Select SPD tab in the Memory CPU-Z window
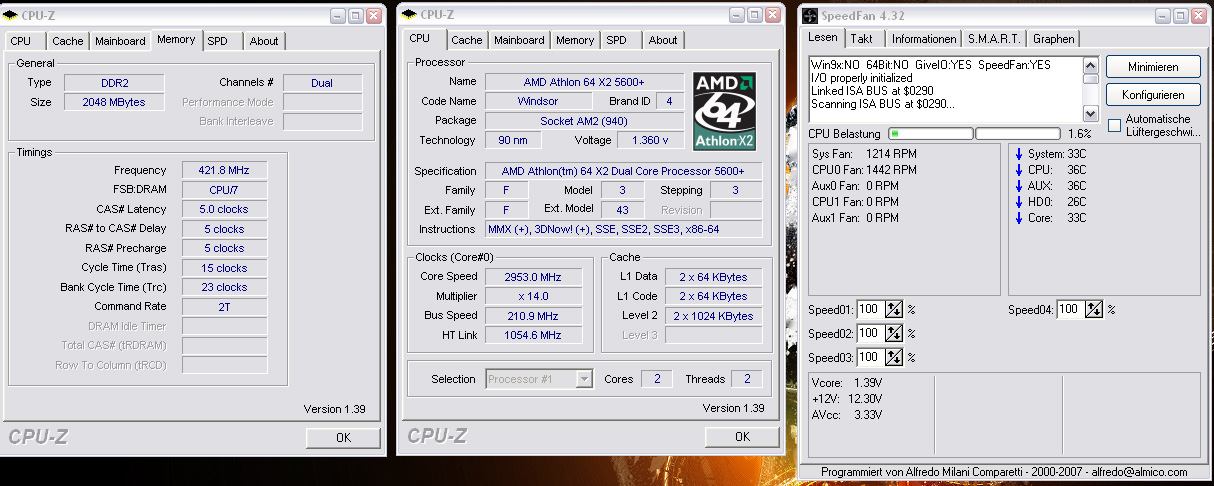The width and height of the screenshot is (1214, 486). point(217,41)
